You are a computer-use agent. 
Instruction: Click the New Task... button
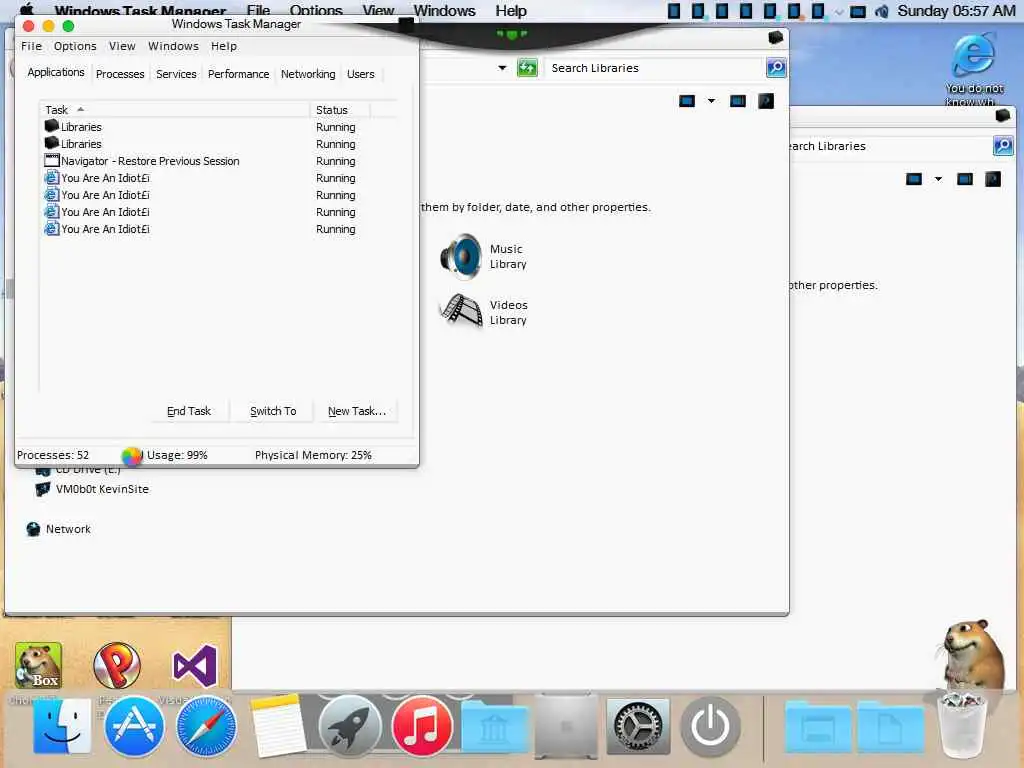(357, 411)
